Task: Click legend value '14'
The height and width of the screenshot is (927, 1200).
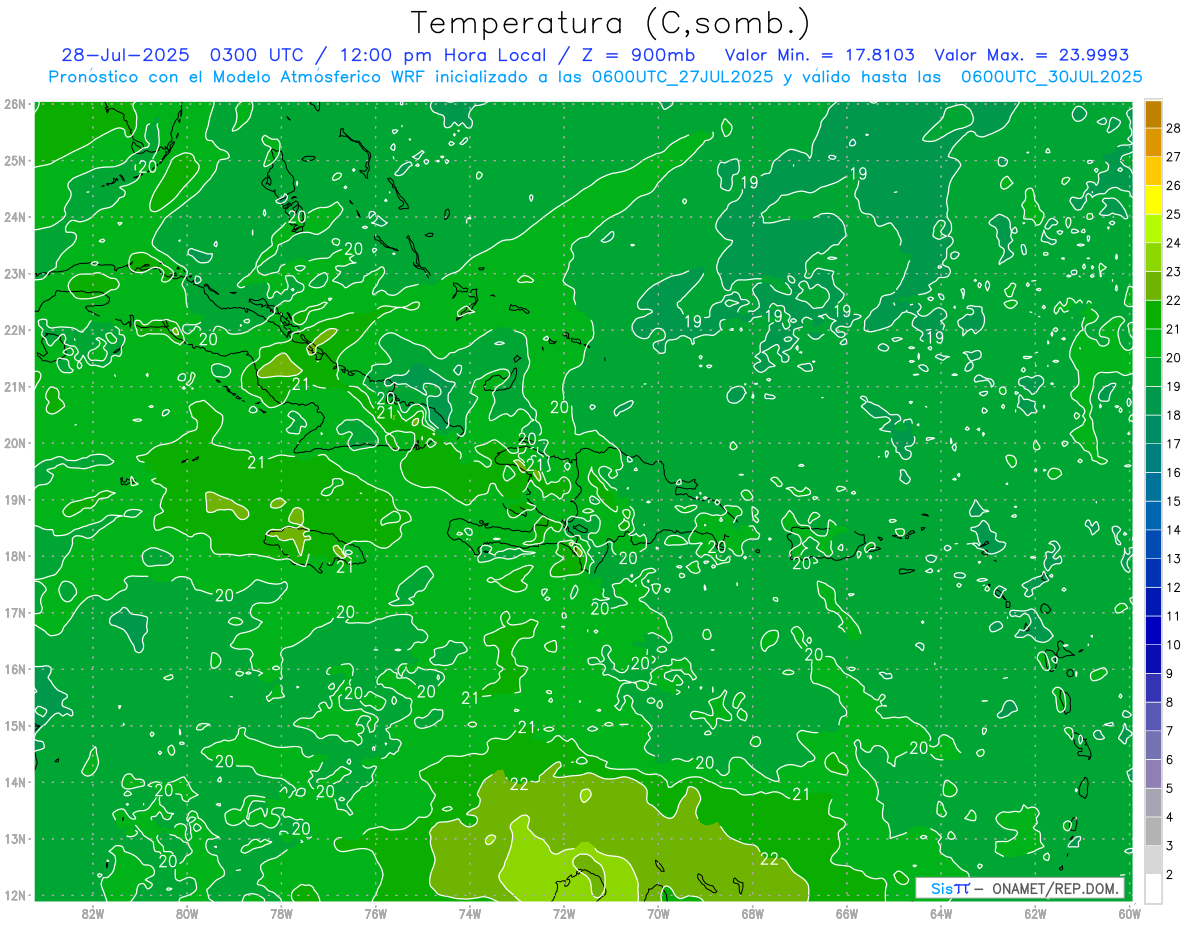Action: click(1173, 530)
